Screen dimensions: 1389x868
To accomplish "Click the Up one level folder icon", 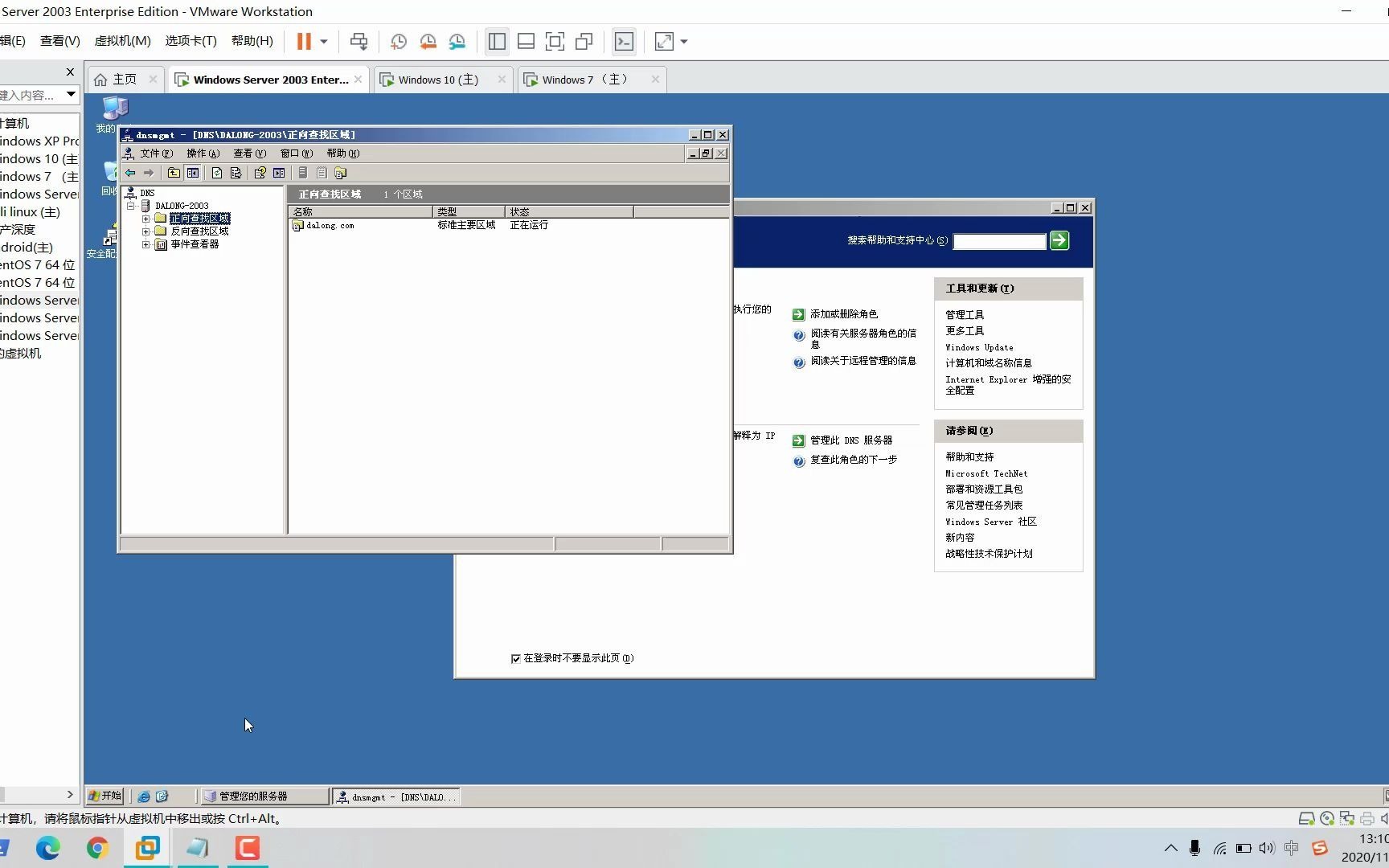I will click(174, 173).
